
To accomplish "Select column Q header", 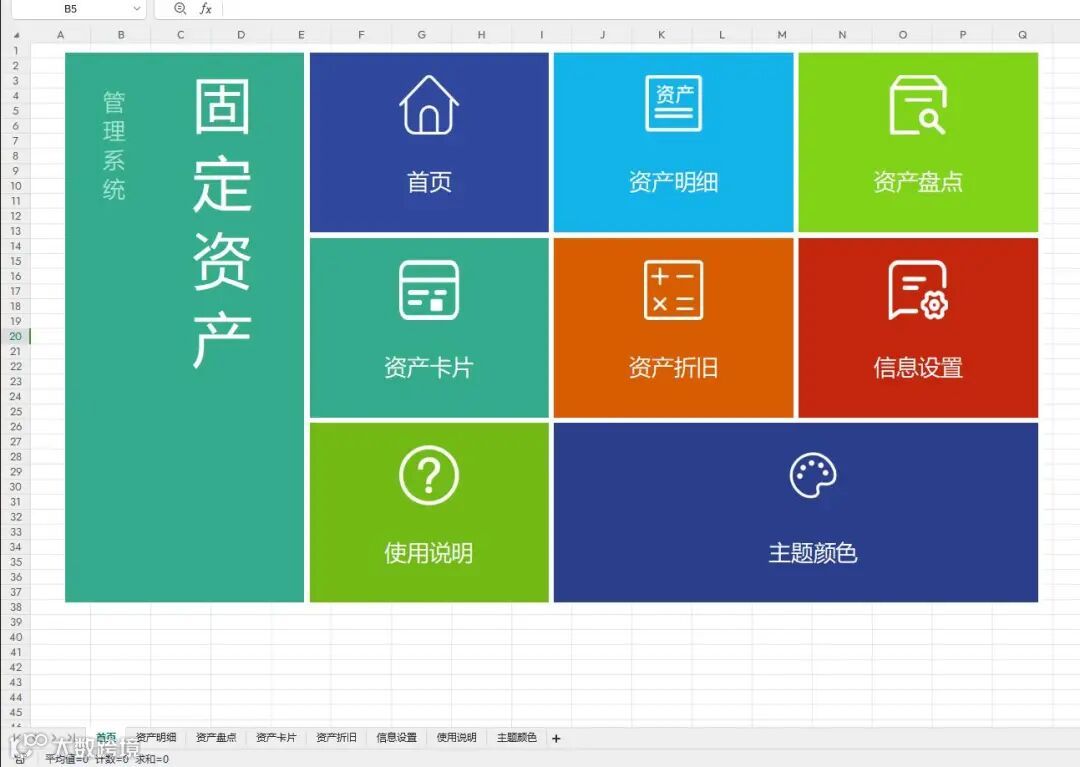I will click(1022, 34).
